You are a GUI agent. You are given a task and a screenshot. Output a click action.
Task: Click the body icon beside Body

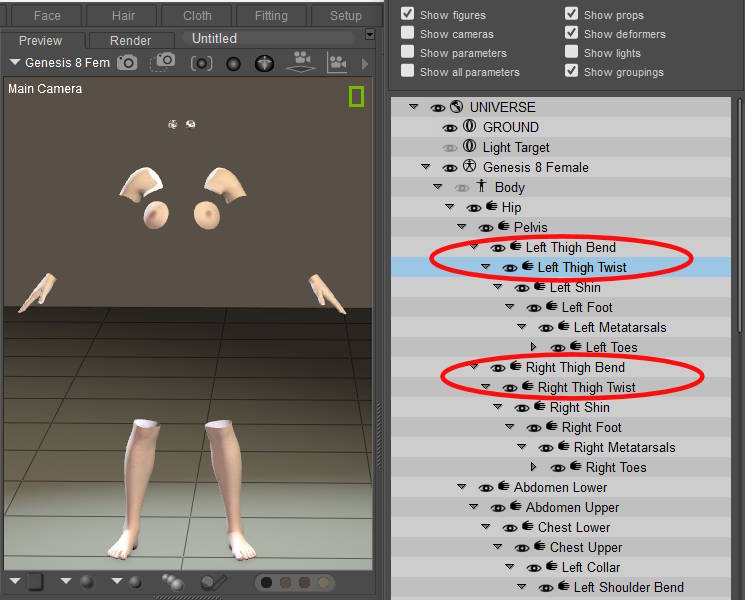point(481,186)
